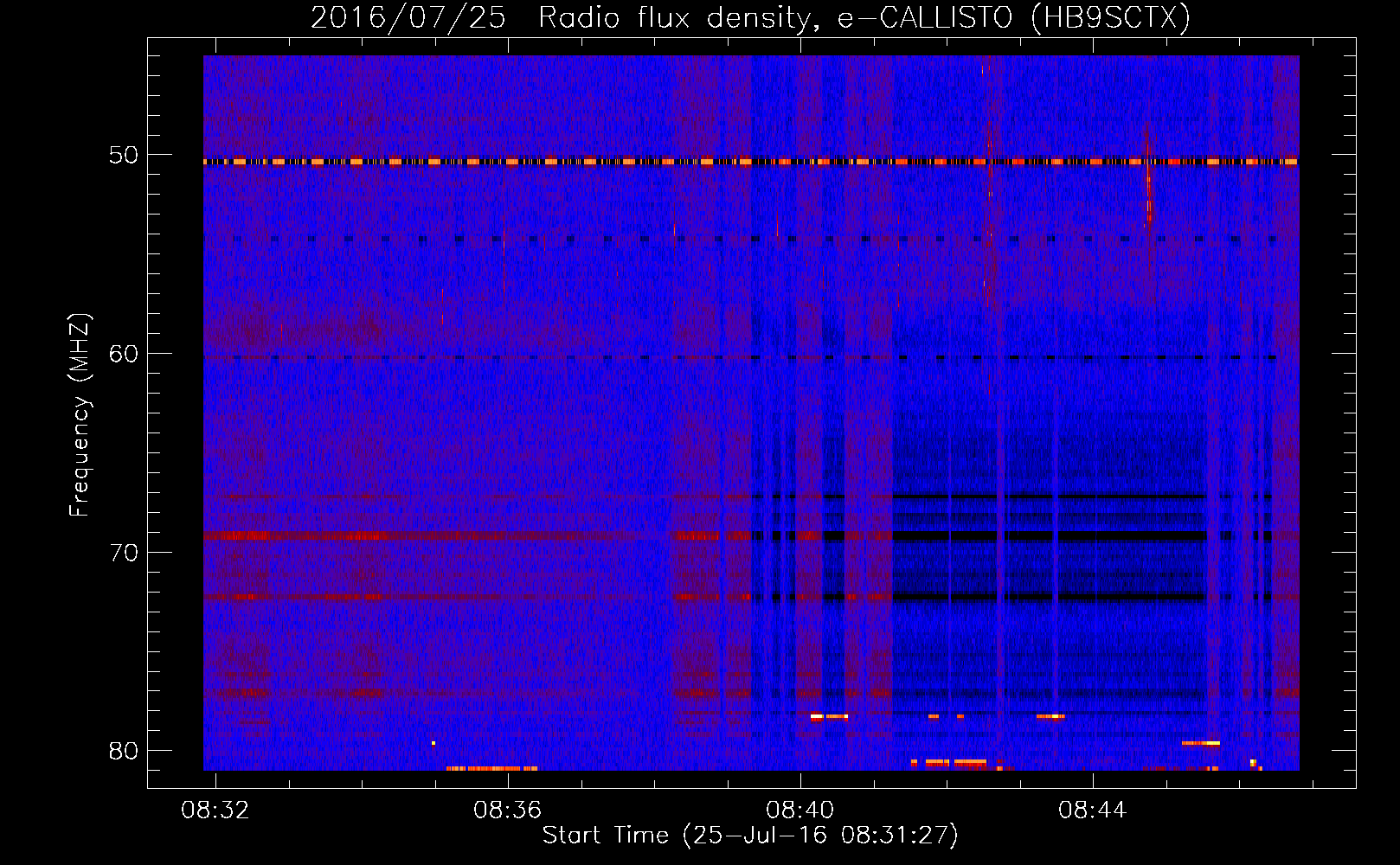Click the 70 frequency tick label
Viewport: 1400px width, 865px height.
(x=124, y=552)
